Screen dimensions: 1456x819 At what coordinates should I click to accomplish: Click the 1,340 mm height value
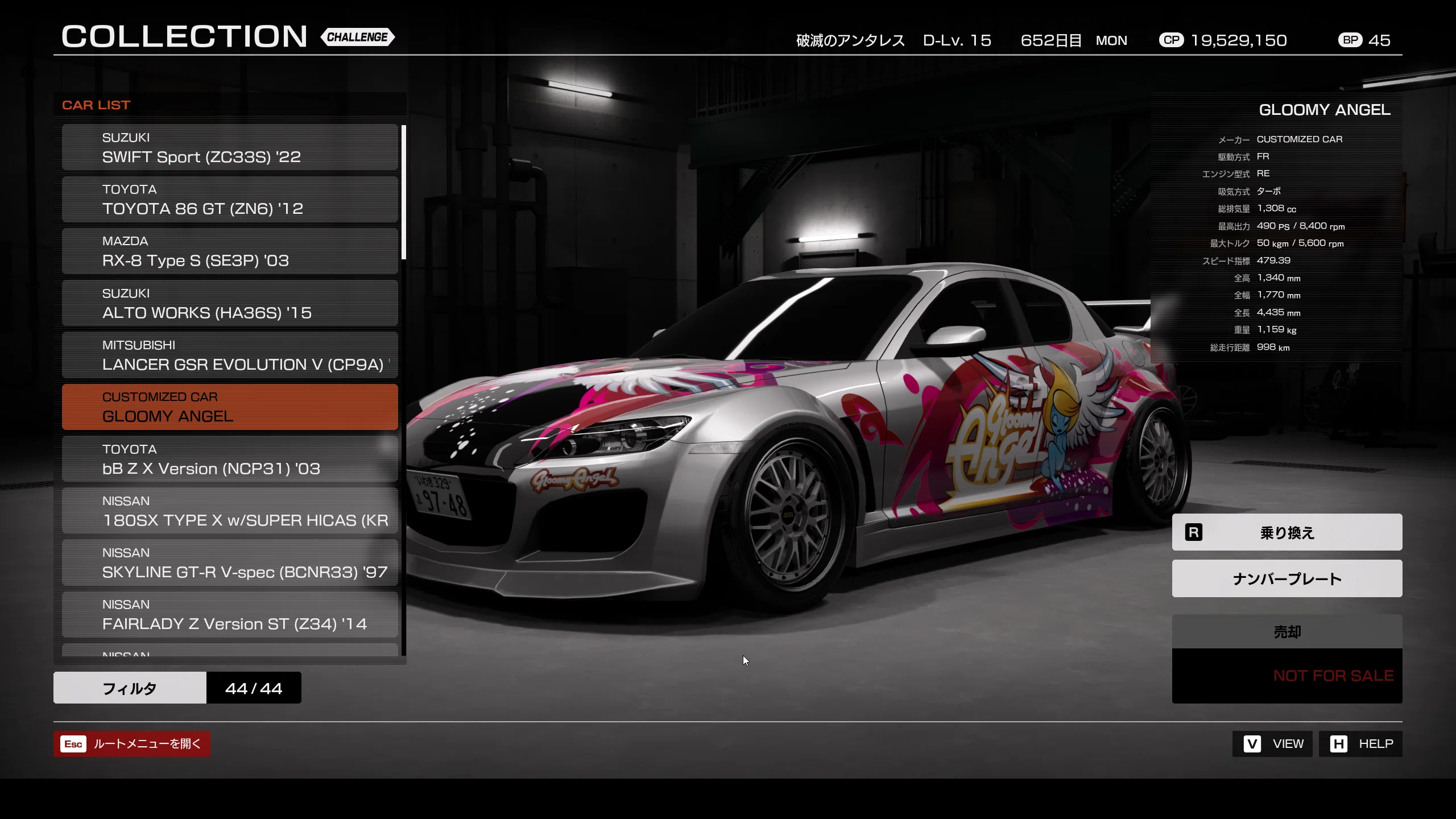point(1279,278)
